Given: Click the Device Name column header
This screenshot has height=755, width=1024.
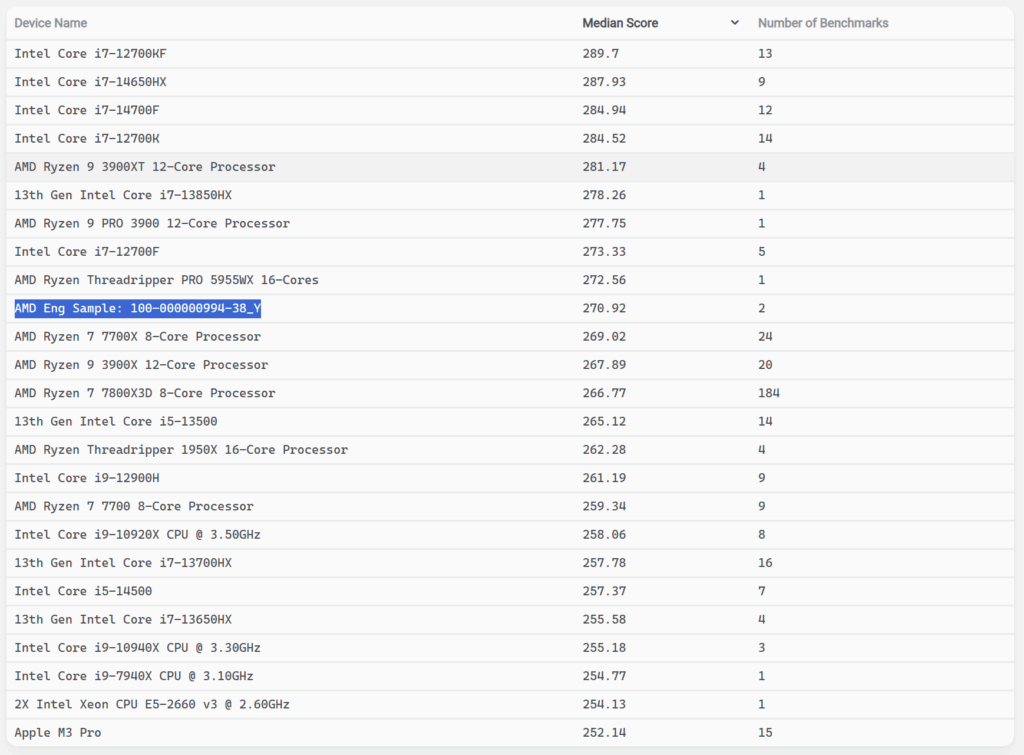Looking at the screenshot, I should (50, 23).
